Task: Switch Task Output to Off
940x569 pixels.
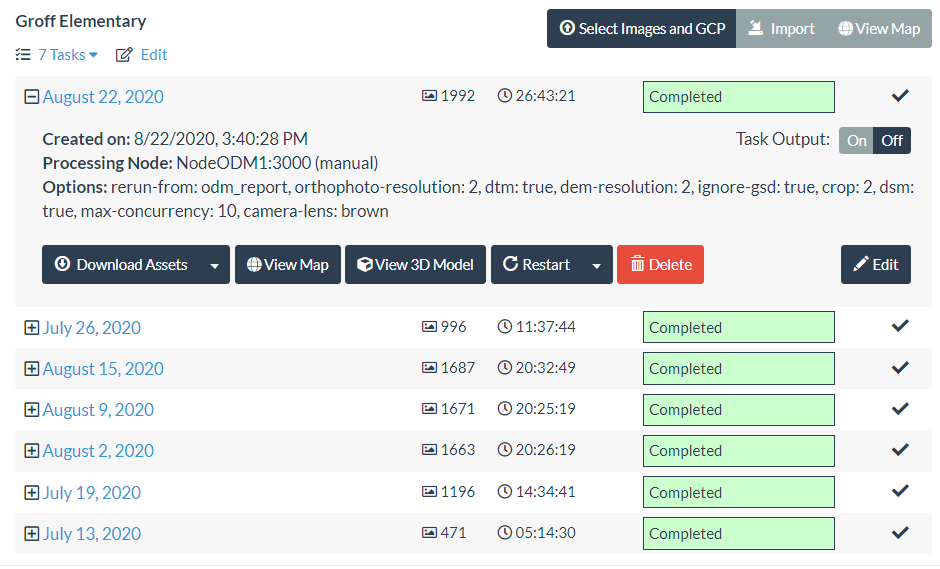Action: click(892, 140)
